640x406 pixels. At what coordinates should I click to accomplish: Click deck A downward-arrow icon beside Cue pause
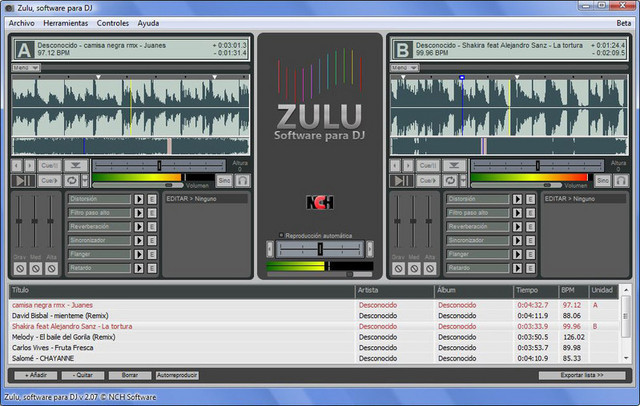(76, 166)
